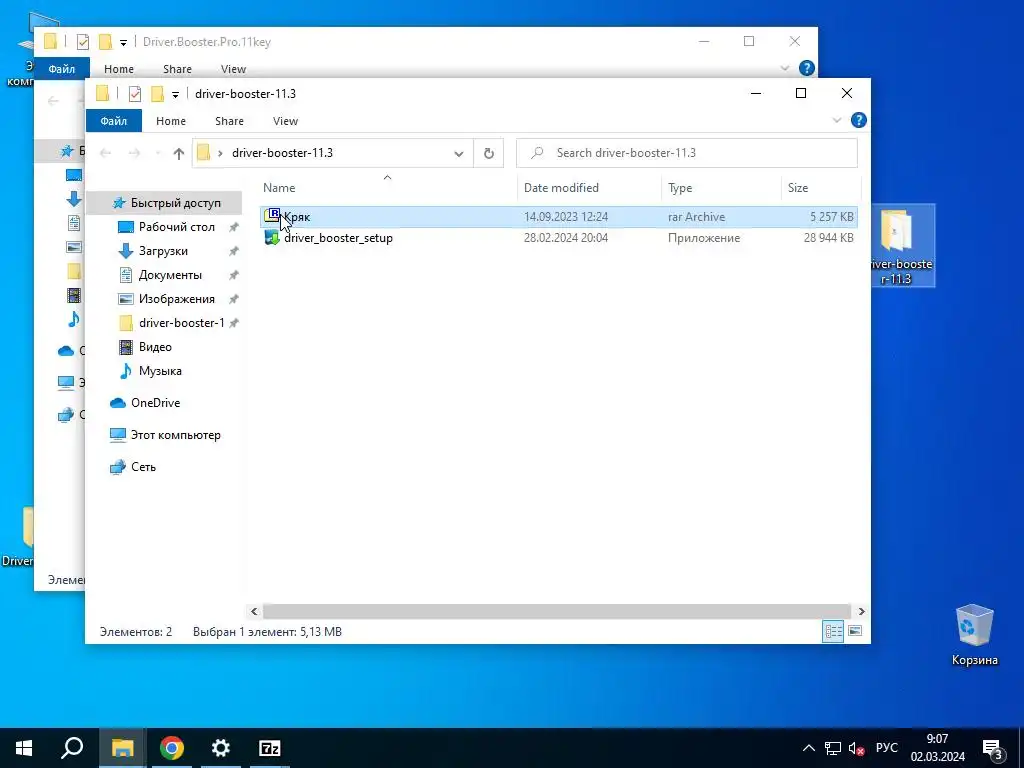This screenshot has width=1024, height=768.
Task: Expand the ribbon in driver-booster-11.3 window
Action: point(837,121)
